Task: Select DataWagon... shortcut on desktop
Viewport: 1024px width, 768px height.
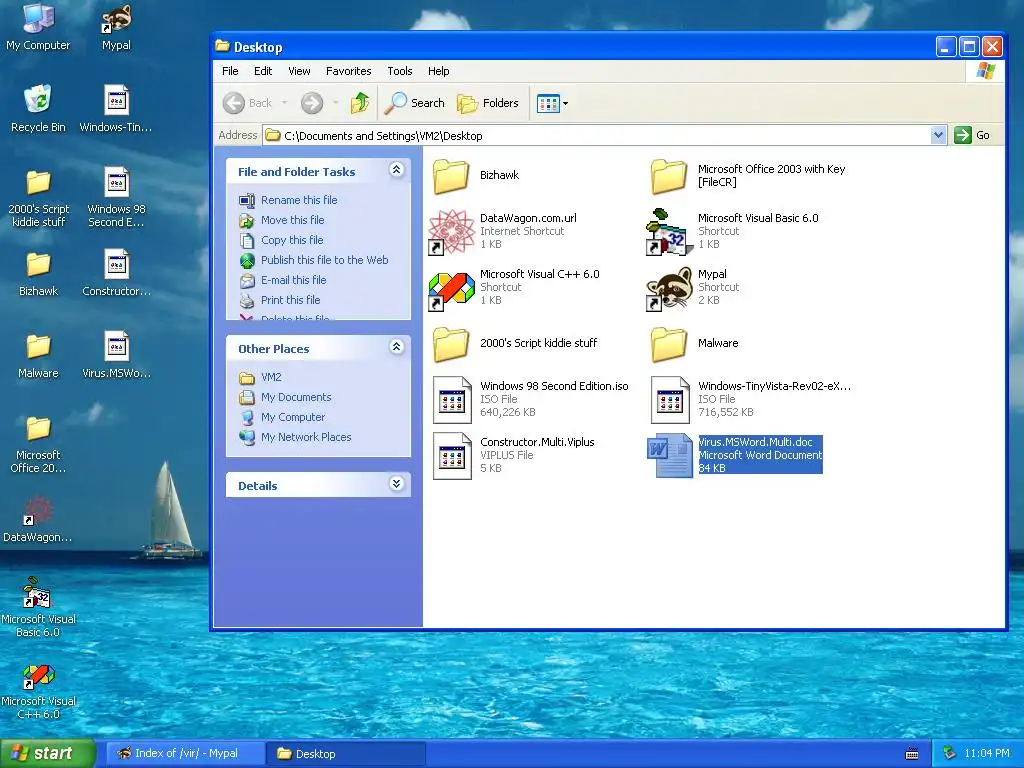Action: click(38, 520)
